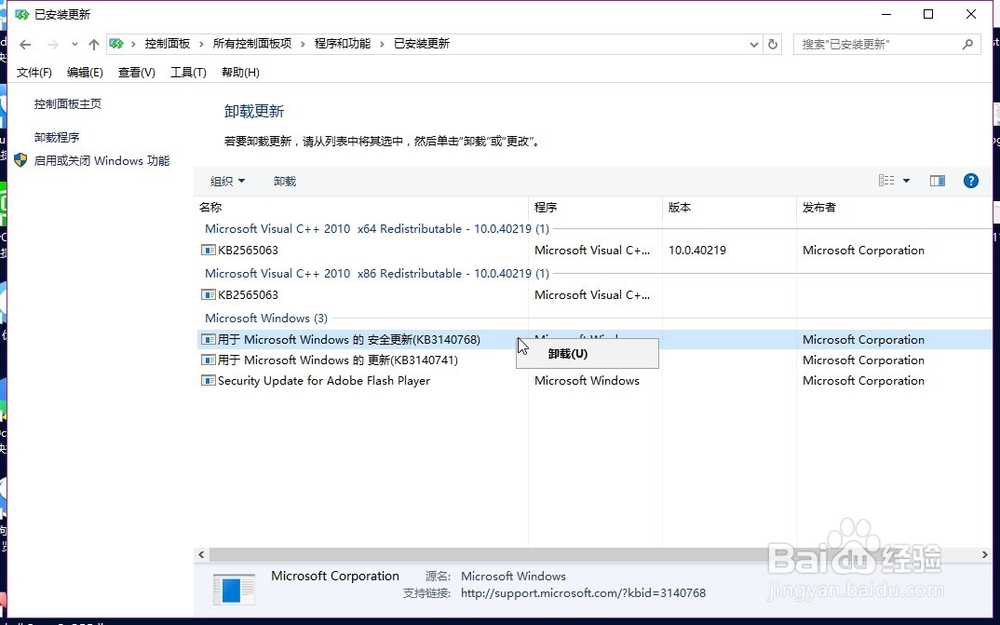Click Microsoft Windows program cell for Flash
The image size is (1000, 625).
pos(587,381)
